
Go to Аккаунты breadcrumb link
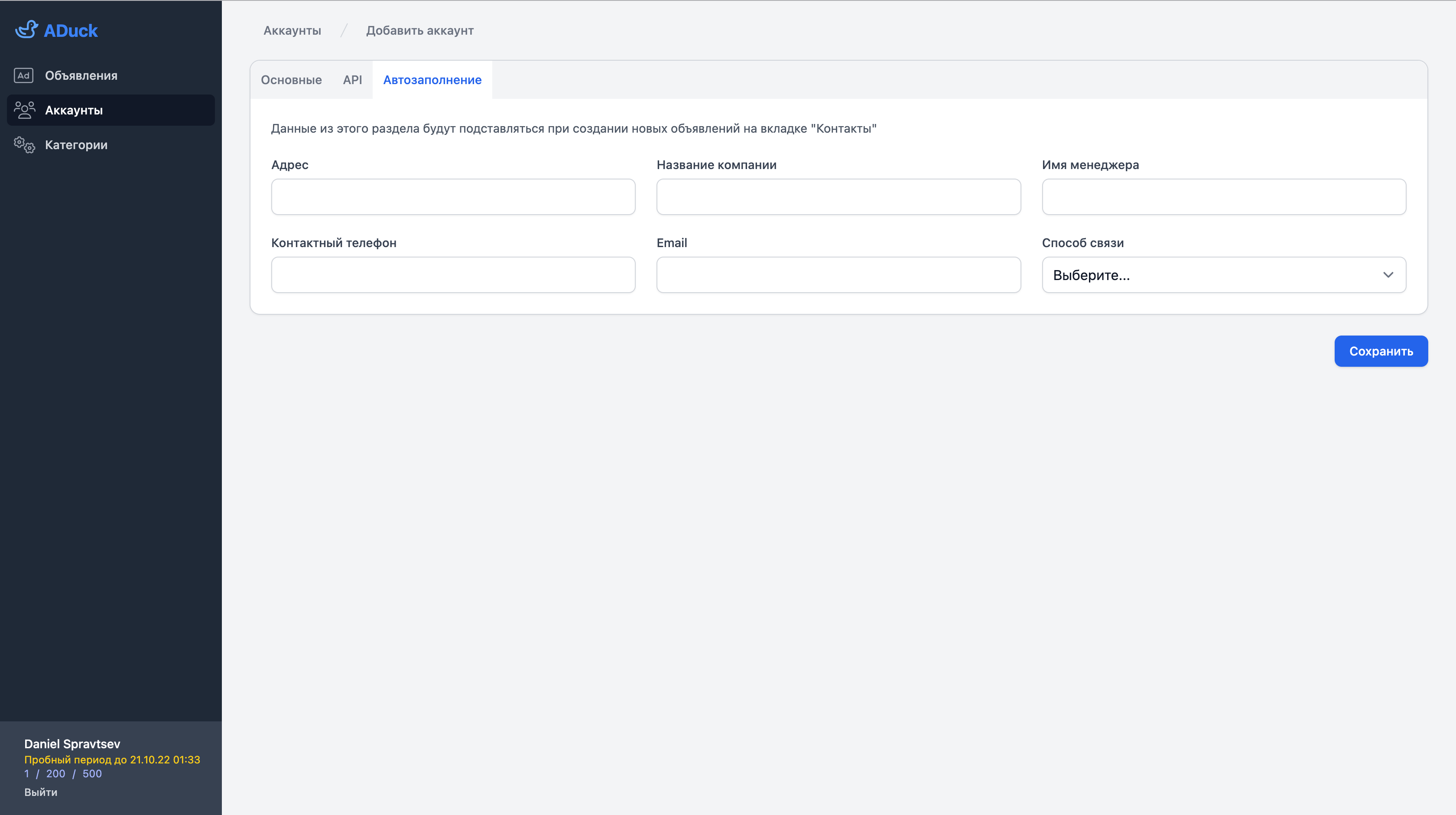tap(292, 30)
